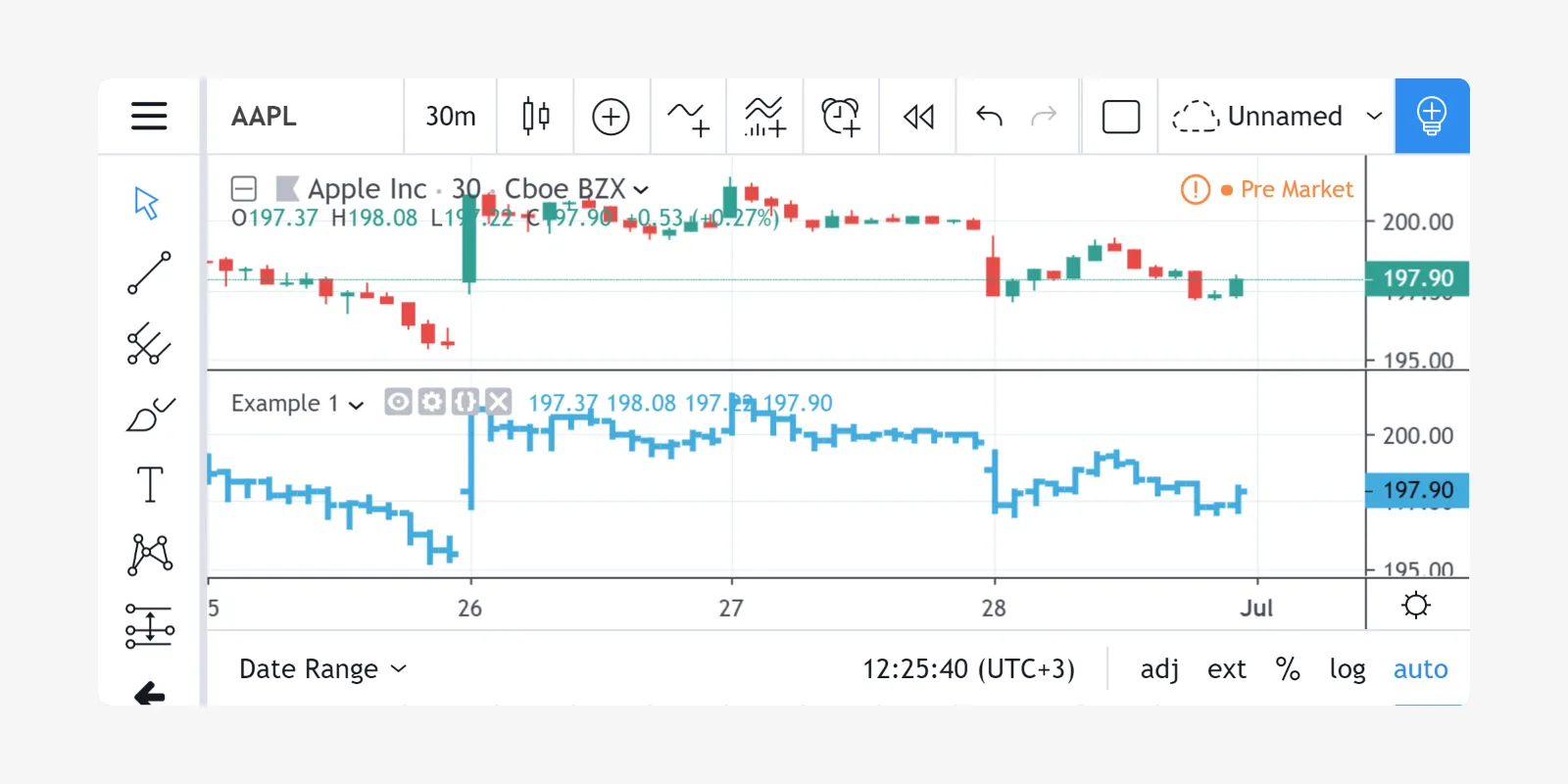
Task: Change the 30m interval
Action: pos(450,117)
